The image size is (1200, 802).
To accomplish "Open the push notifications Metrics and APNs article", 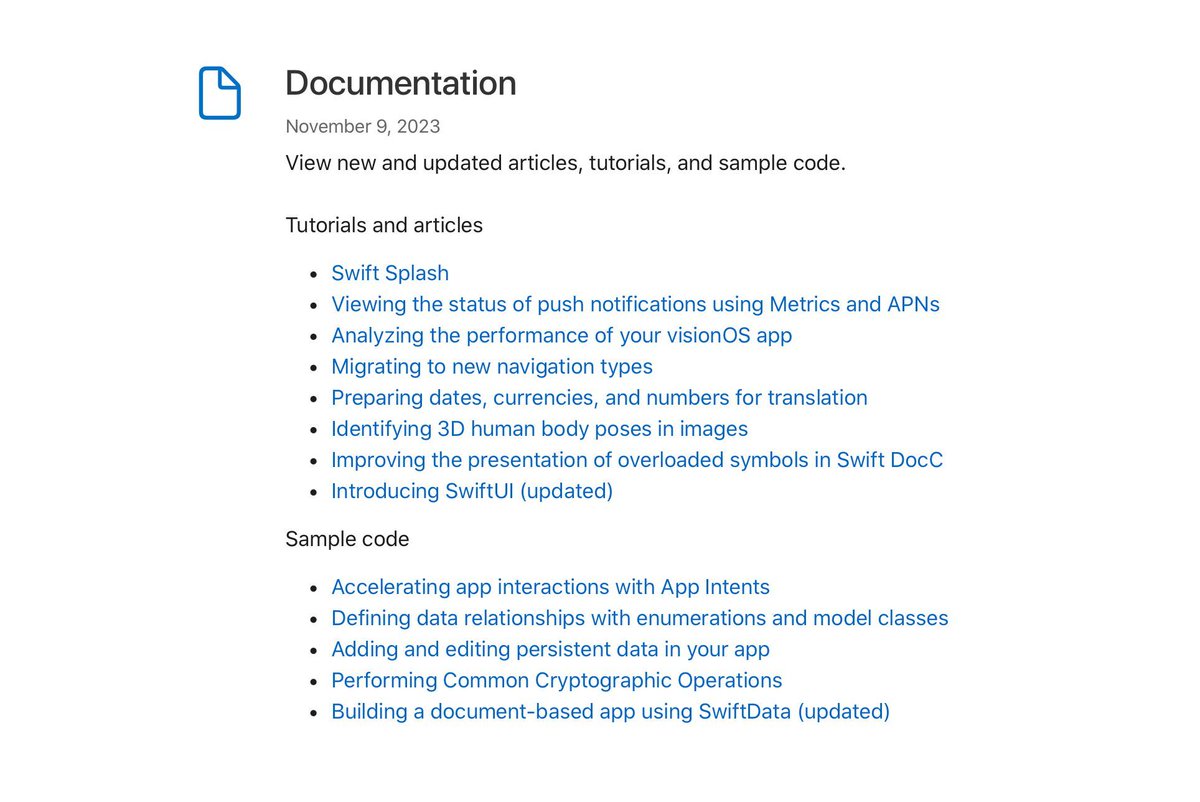I will pos(635,304).
